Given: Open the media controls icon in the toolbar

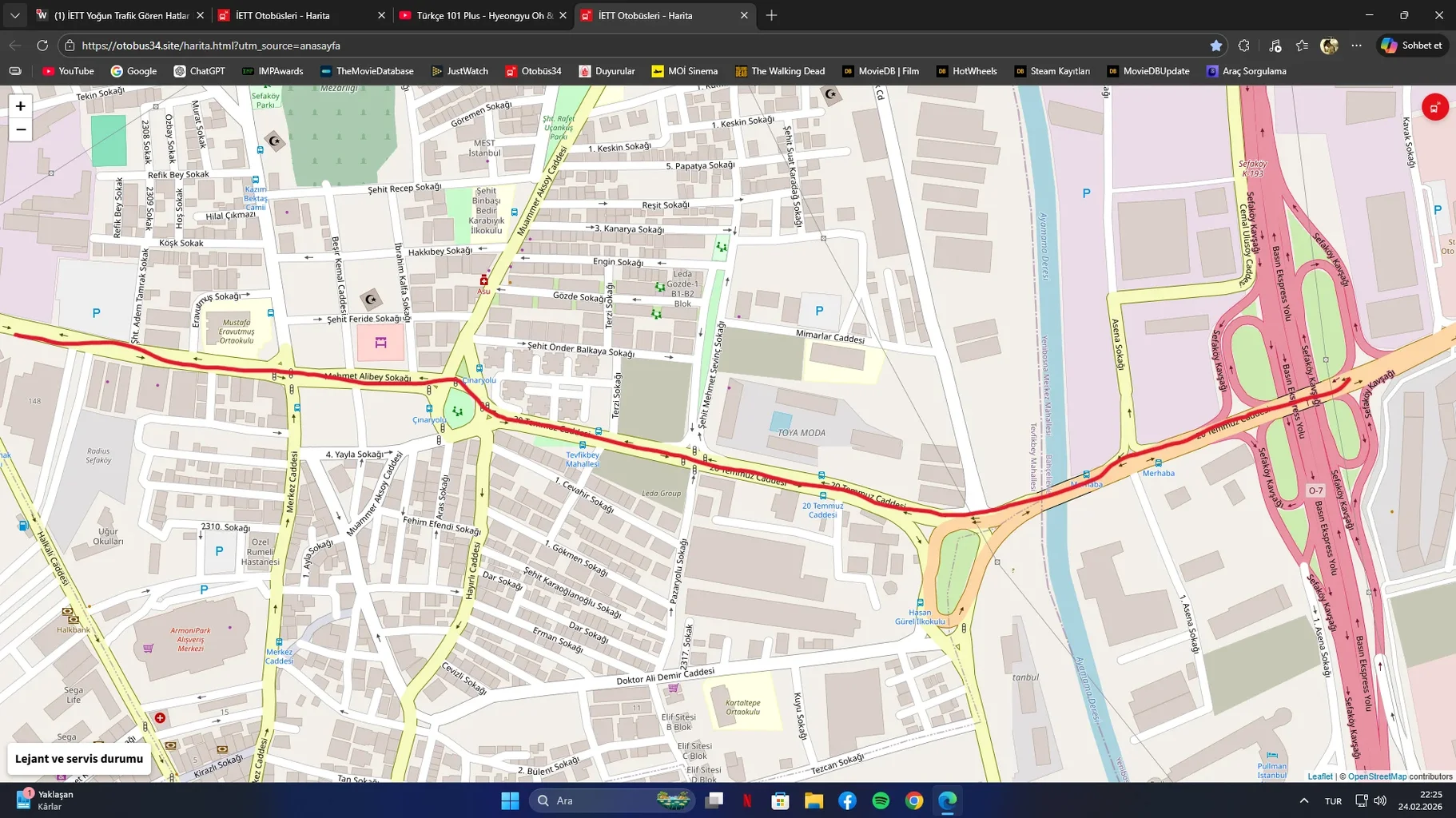Looking at the screenshot, I should point(1273,46).
